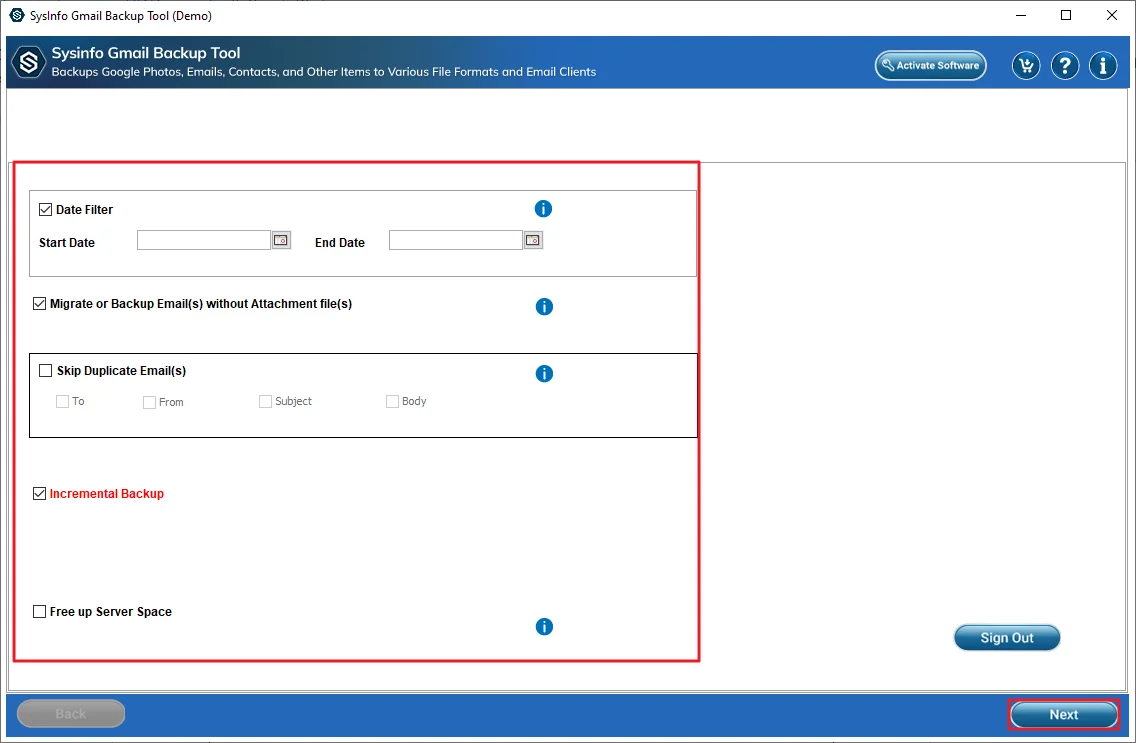The width and height of the screenshot is (1136, 743).
Task: Disable the Date Filter checkbox
Action: (45, 208)
